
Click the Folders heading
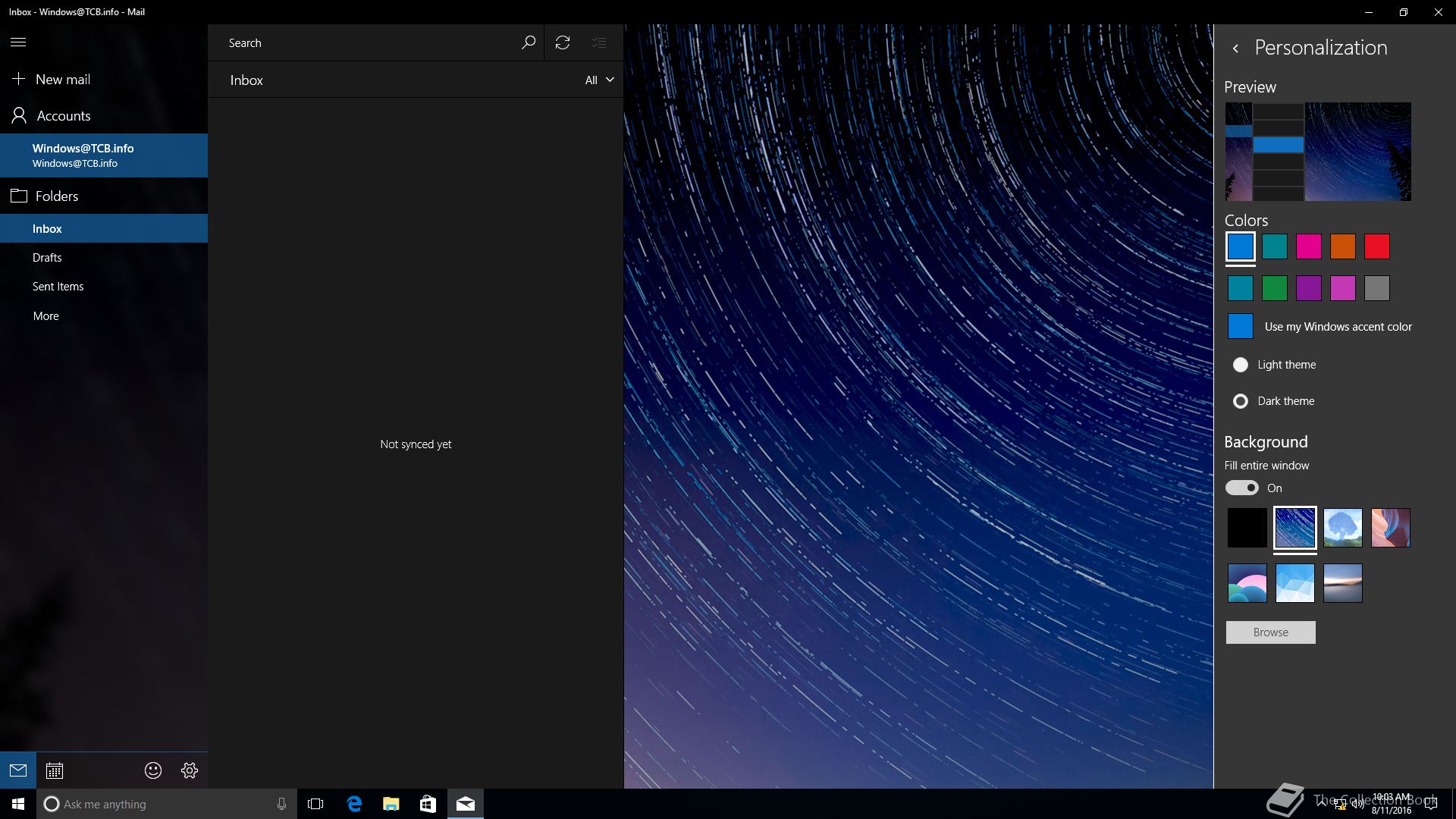coord(57,196)
